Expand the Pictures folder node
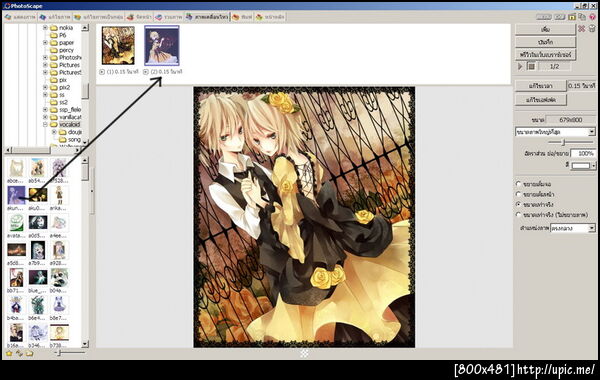 [45, 65]
